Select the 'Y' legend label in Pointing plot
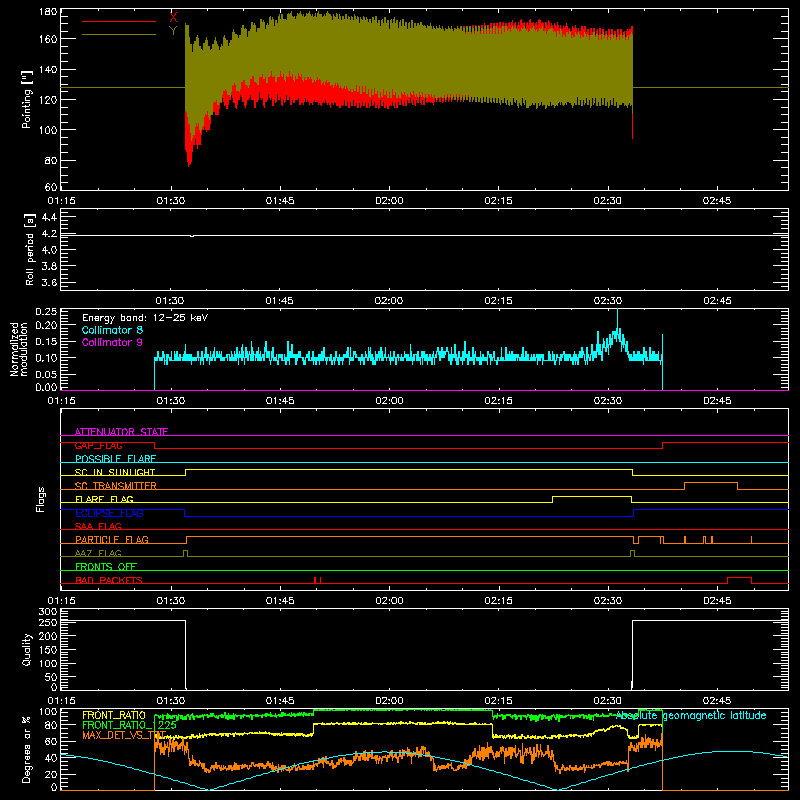The width and height of the screenshot is (800, 800). [x=173, y=30]
